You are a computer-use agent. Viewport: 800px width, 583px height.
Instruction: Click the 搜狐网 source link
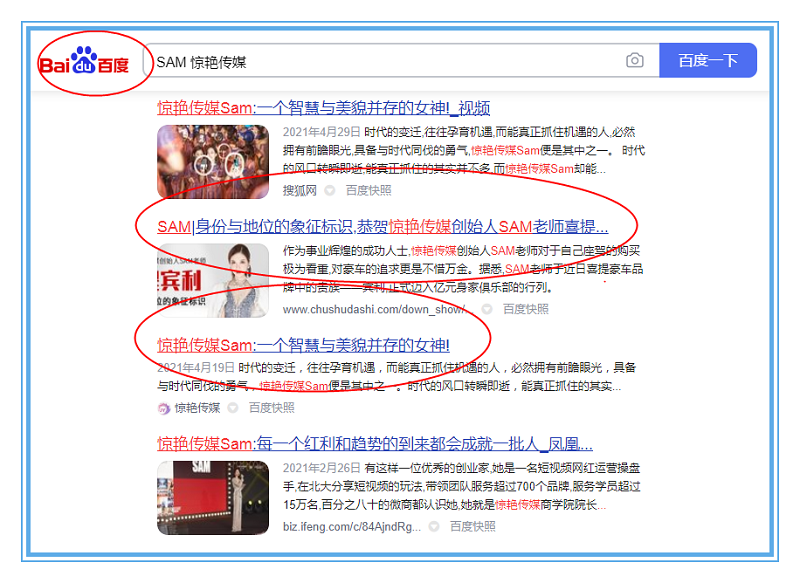(x=299, y=190)
